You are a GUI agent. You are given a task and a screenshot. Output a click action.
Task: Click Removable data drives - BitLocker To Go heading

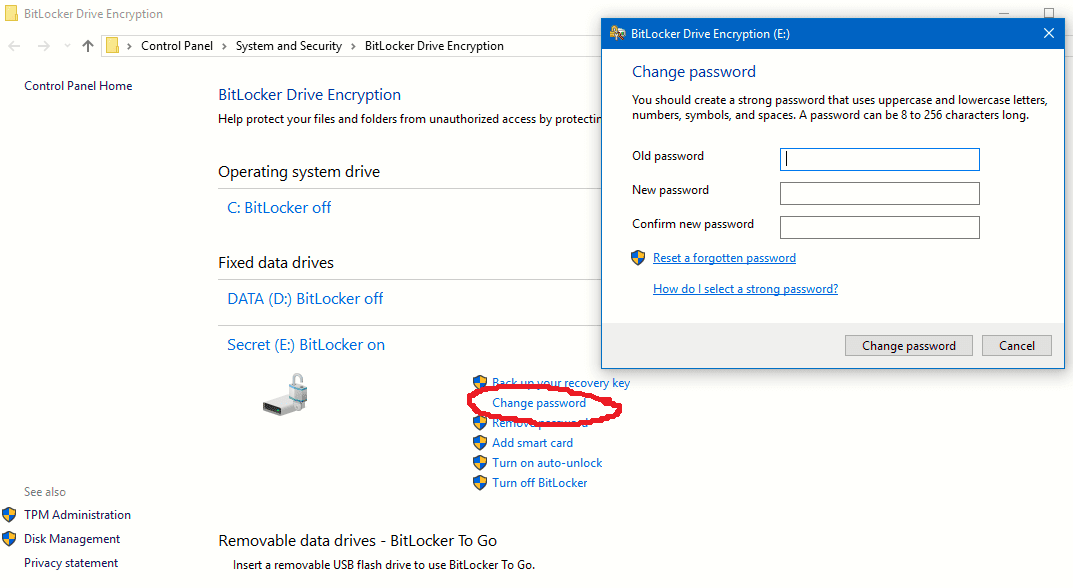click(357, 541)
